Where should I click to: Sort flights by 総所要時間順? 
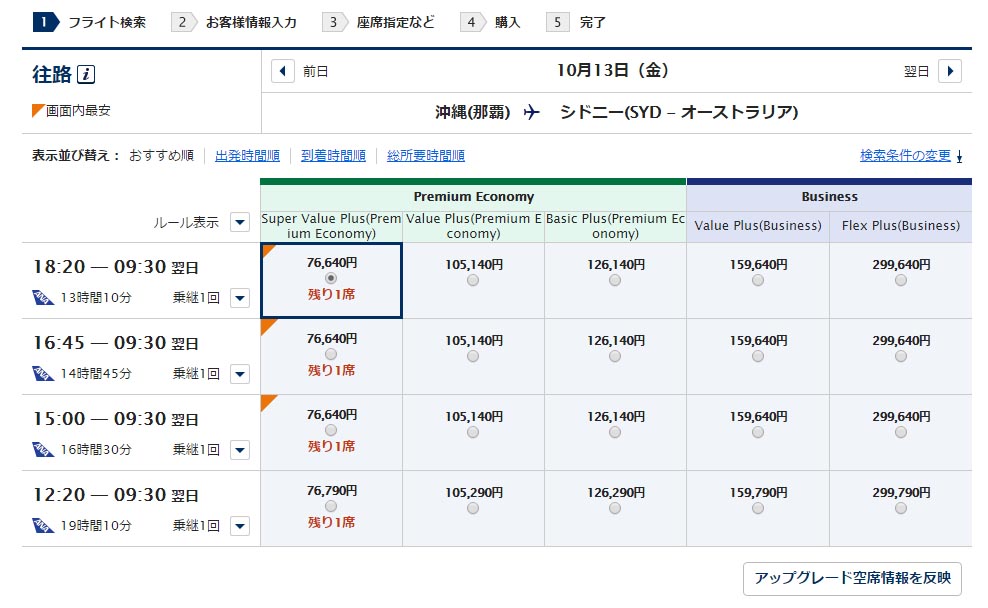(x=426, y=156)
